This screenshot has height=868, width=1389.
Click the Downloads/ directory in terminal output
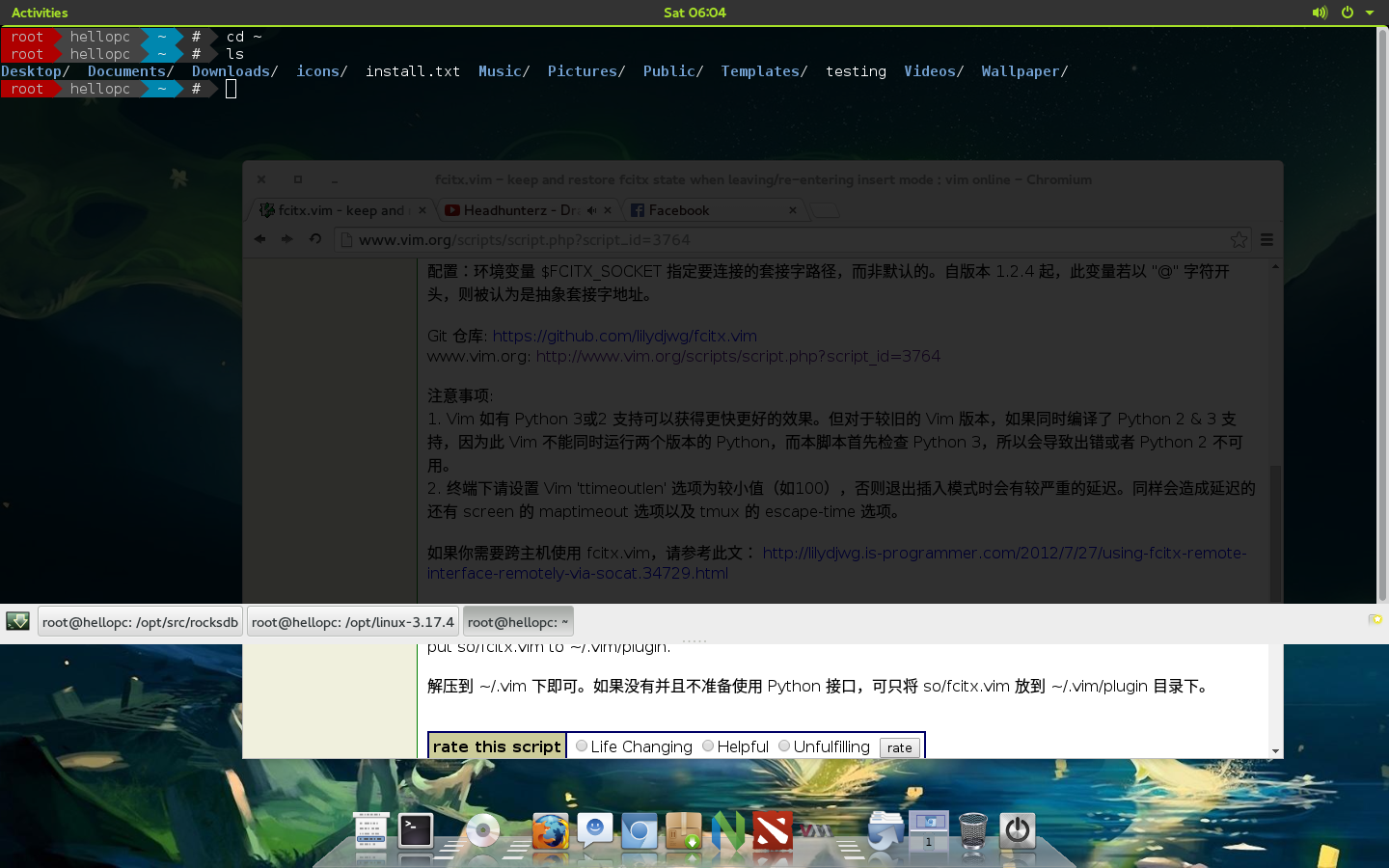pos(234,71)
